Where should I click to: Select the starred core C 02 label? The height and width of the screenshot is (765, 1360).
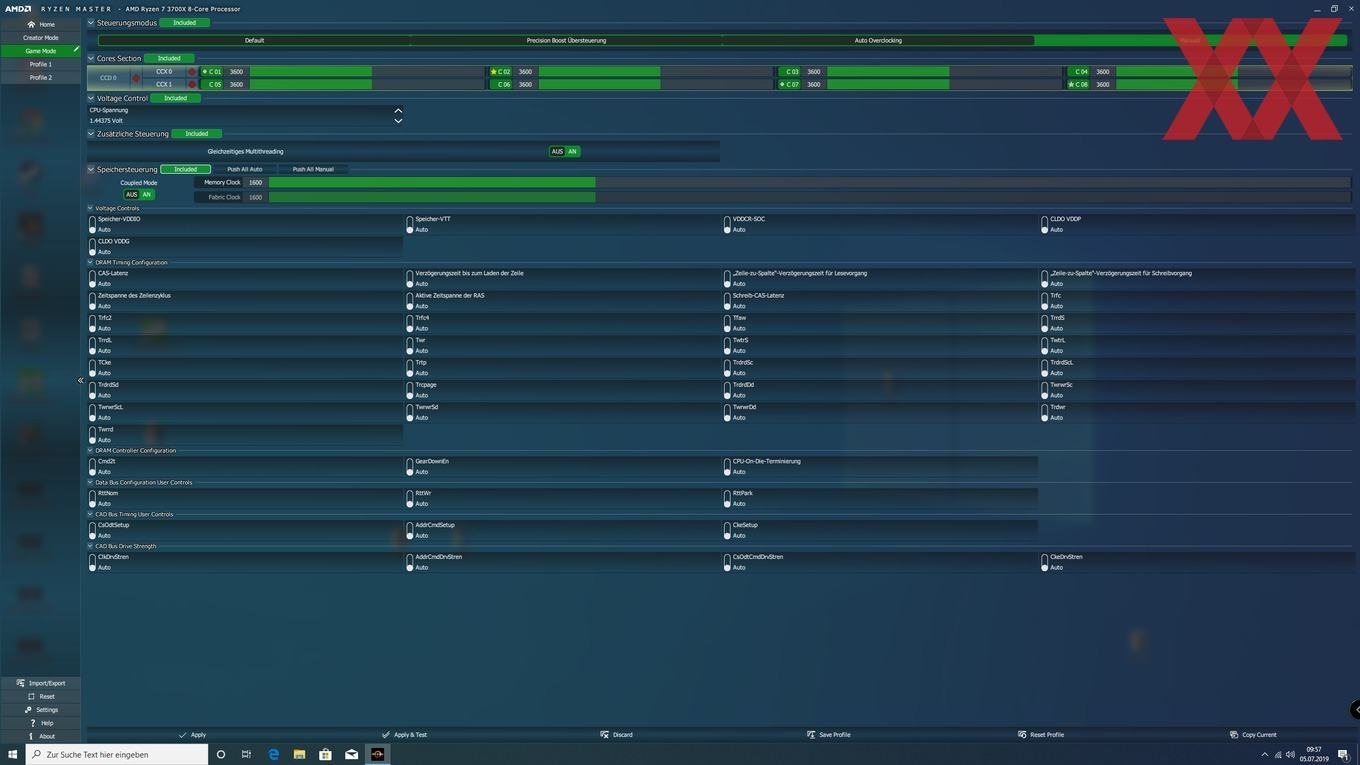pyautogui.click(x=501, y=72)
